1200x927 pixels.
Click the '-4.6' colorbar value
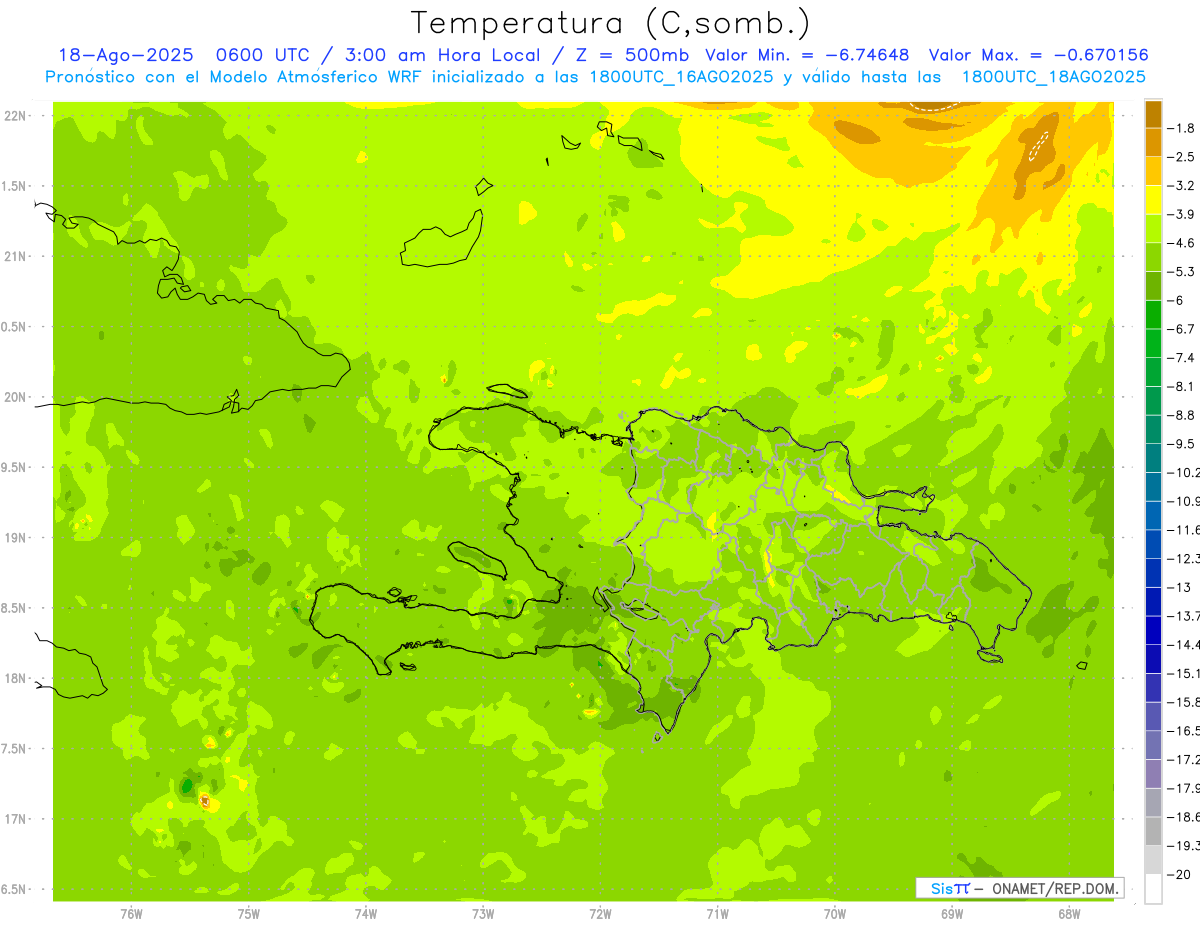tap(1181, 243)
